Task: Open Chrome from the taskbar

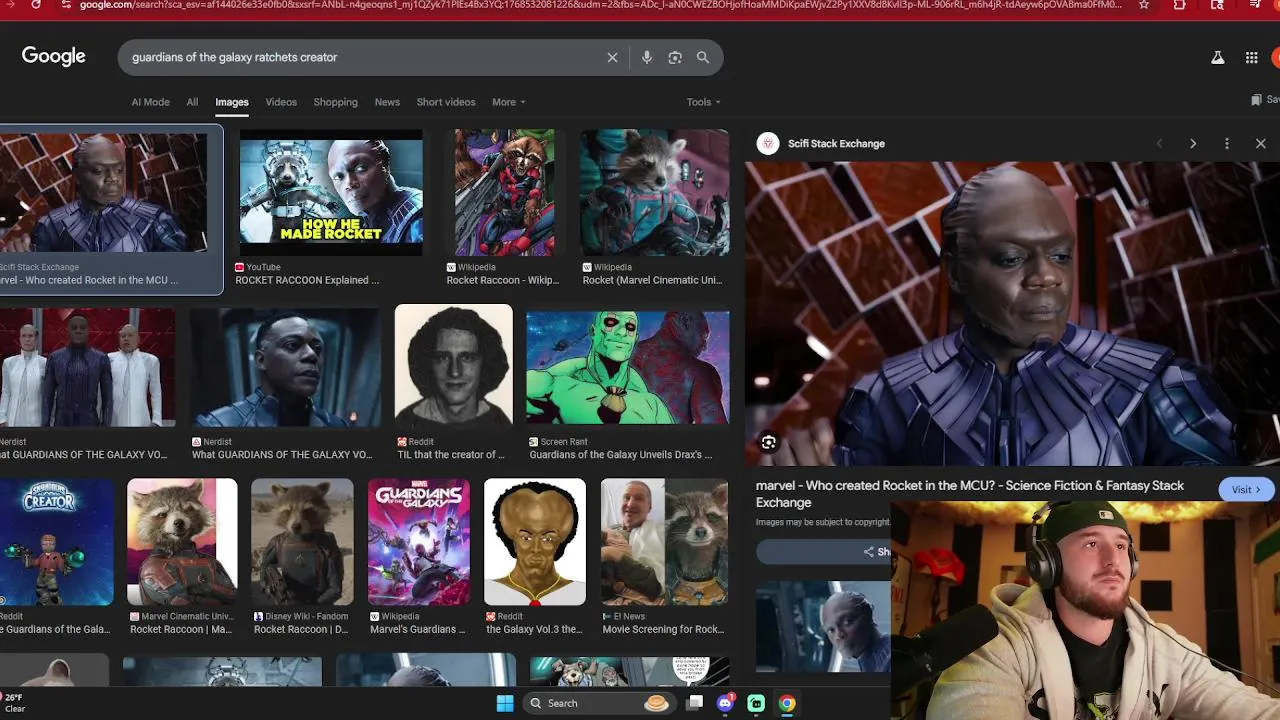Action: 787,703
